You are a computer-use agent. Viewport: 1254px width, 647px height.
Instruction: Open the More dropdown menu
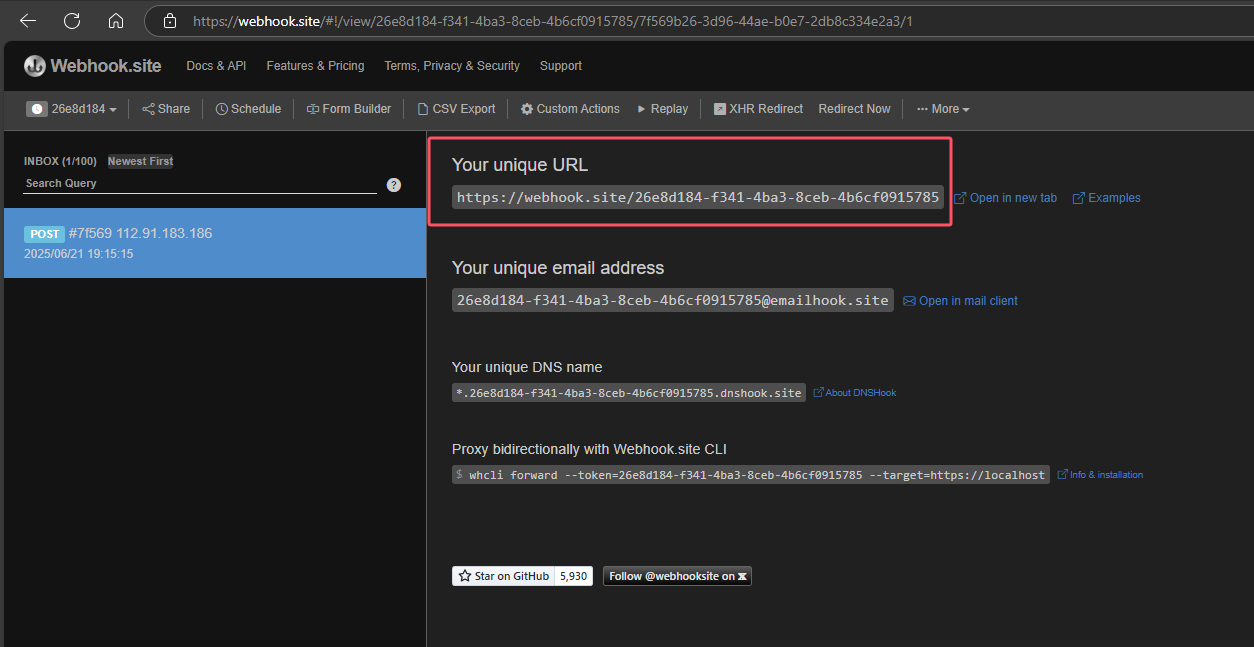(x=943, y=109)
